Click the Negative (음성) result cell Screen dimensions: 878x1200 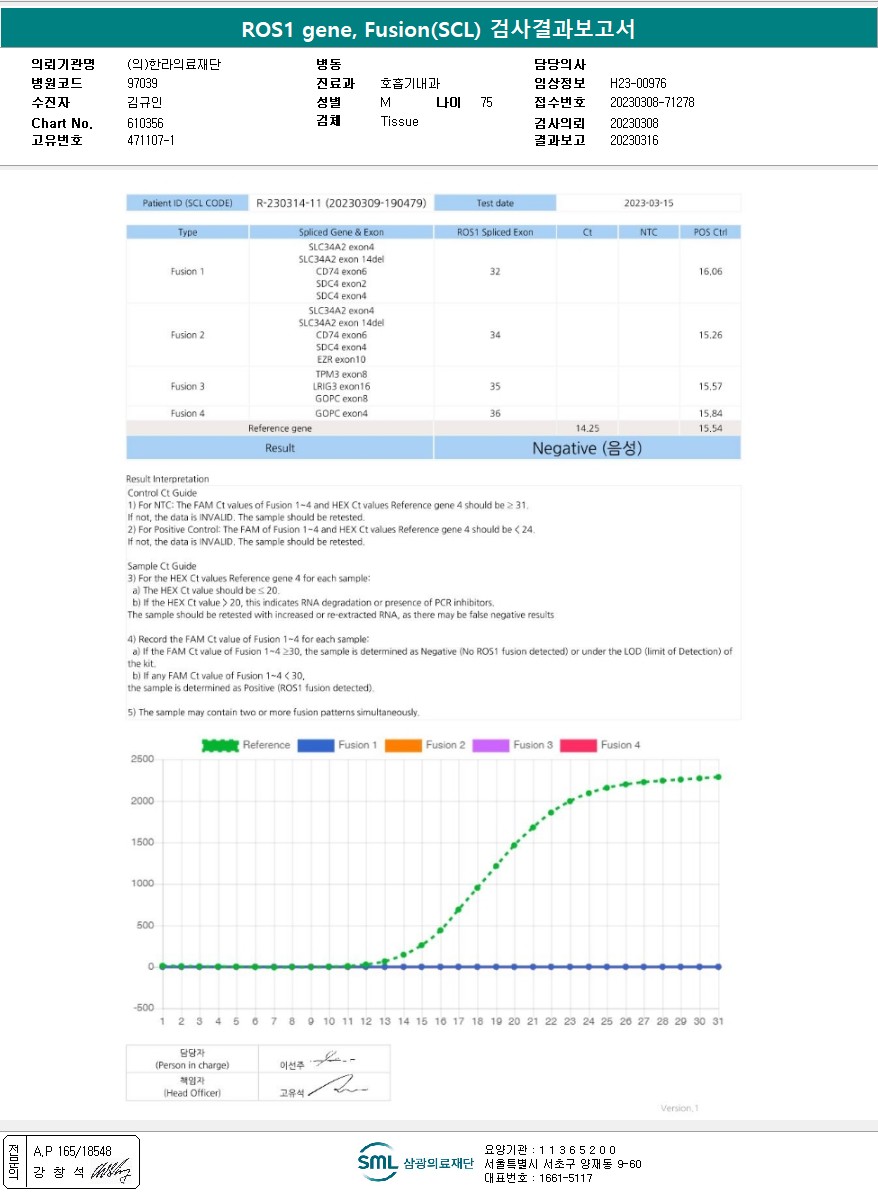click(x=587, y=448)
